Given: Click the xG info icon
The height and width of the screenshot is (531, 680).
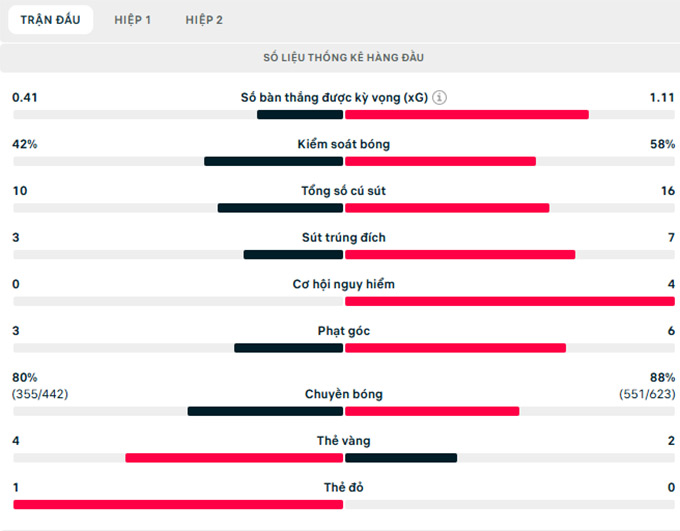Looking at the screenshot, I should [440, 98].
